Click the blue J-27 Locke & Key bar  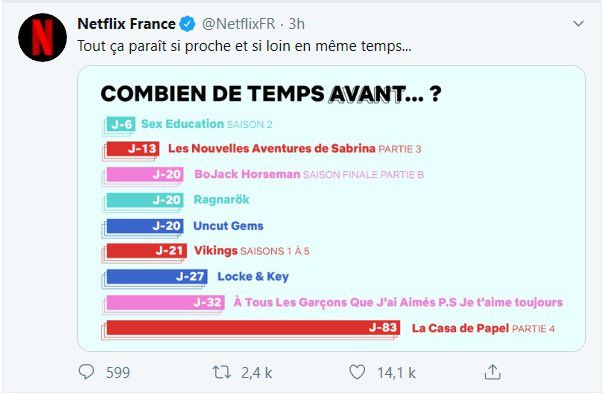pos(157,277)
